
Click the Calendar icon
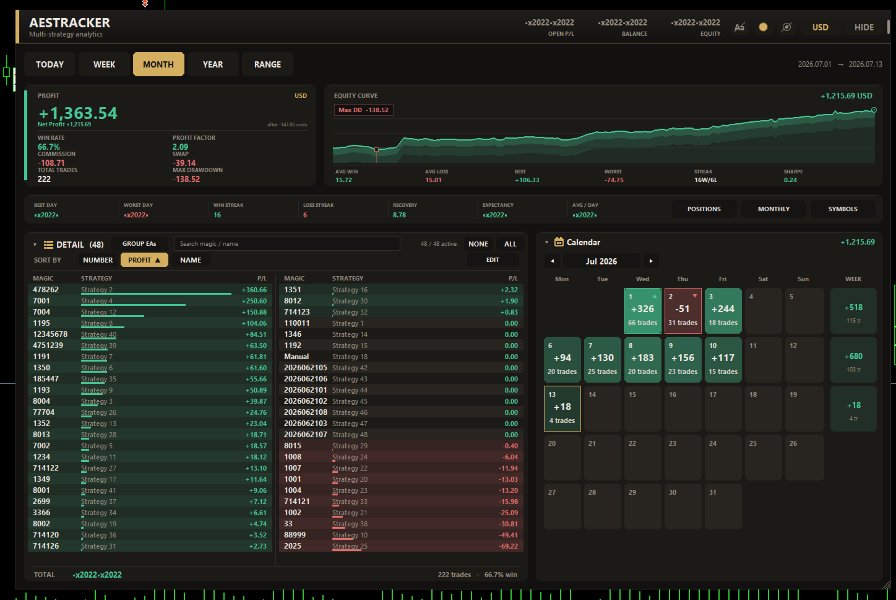pyautogui.click(x=559, y=242)
